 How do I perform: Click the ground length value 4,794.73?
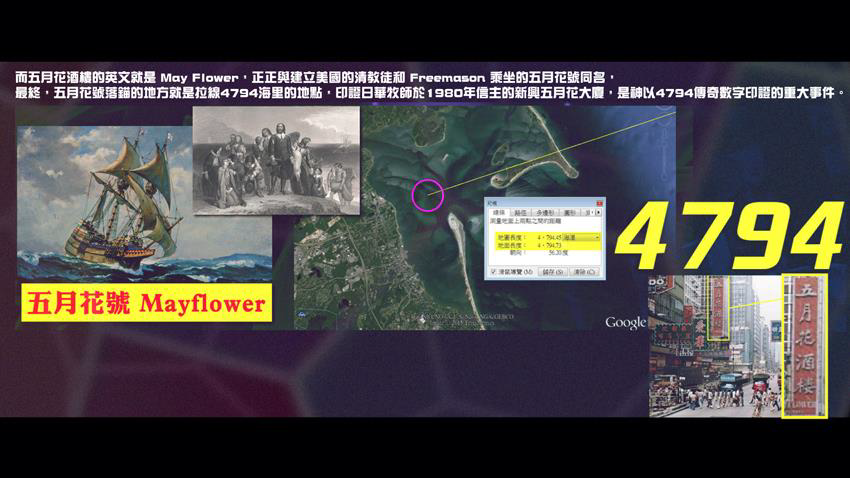tap(549, 246)
